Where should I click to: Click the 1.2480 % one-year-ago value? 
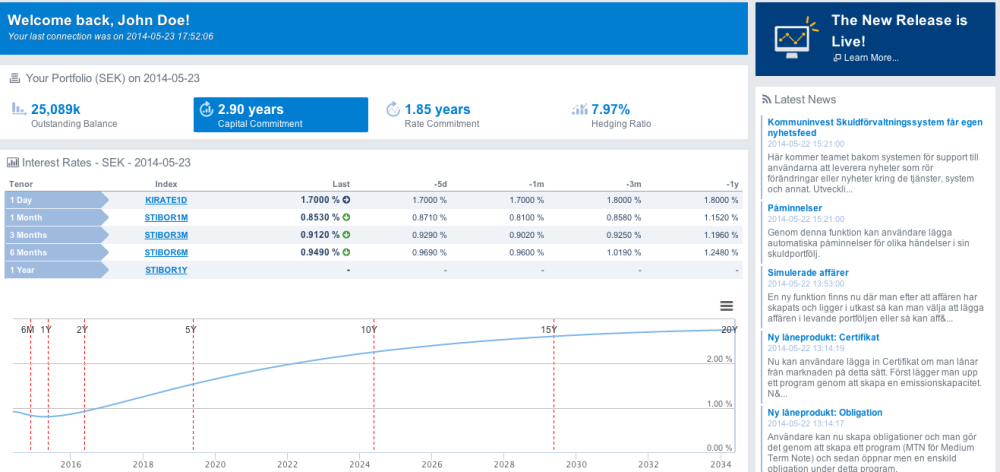tap(720, 252)
